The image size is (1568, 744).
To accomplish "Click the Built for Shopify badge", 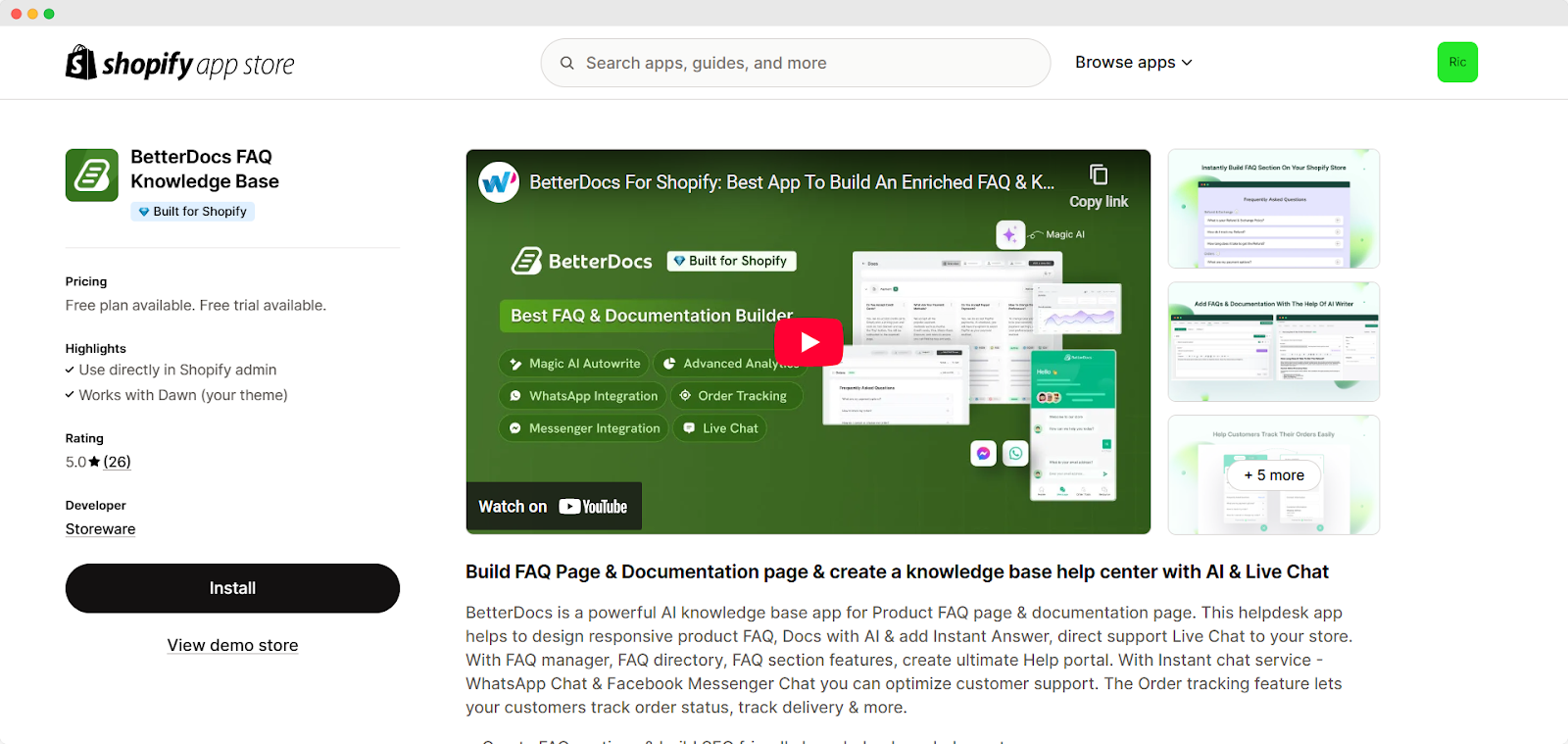I will pyautogui.click(x=192, y=211).
